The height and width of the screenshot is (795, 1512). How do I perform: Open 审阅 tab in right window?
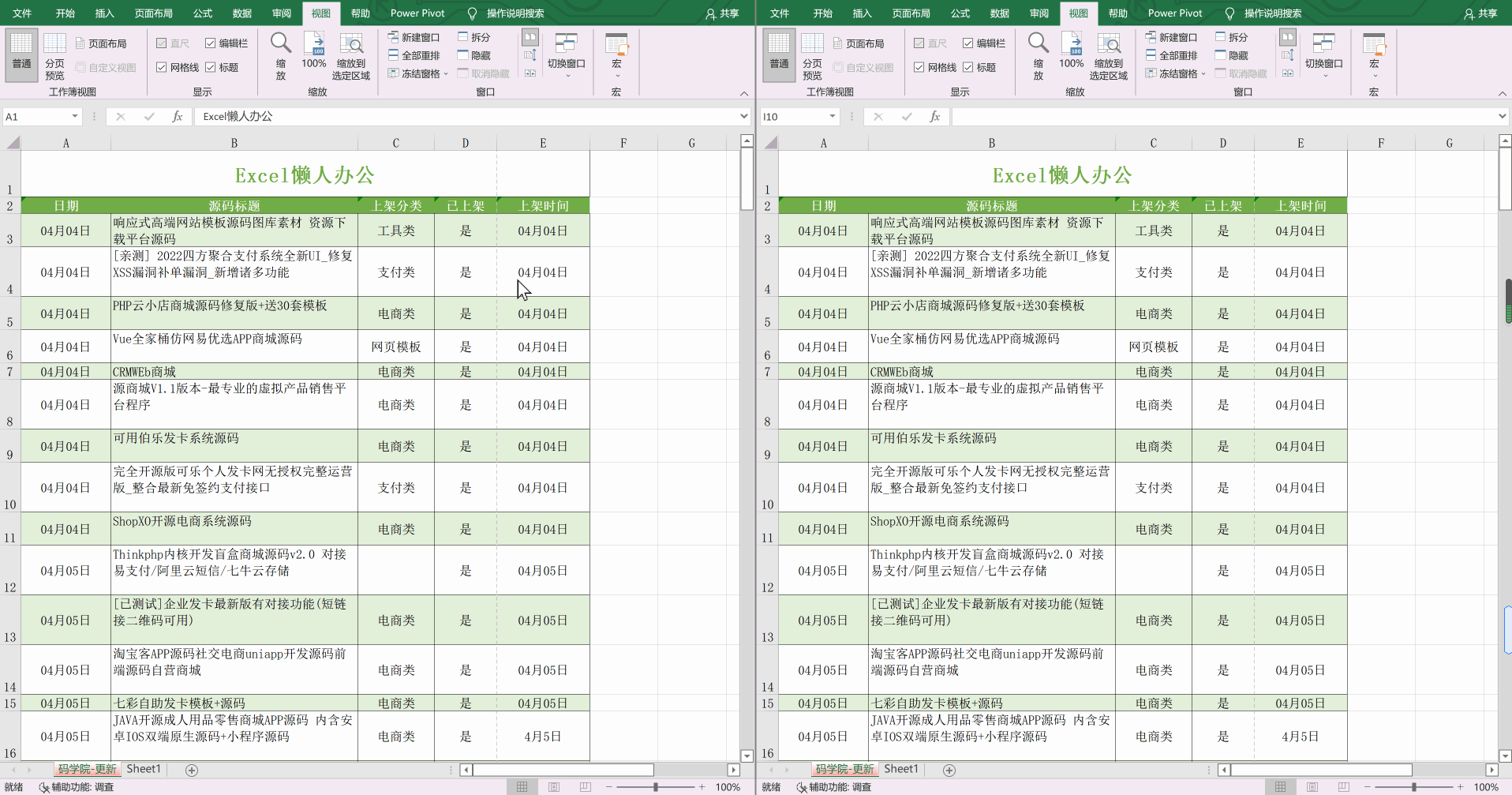[x=1039, y=13]
